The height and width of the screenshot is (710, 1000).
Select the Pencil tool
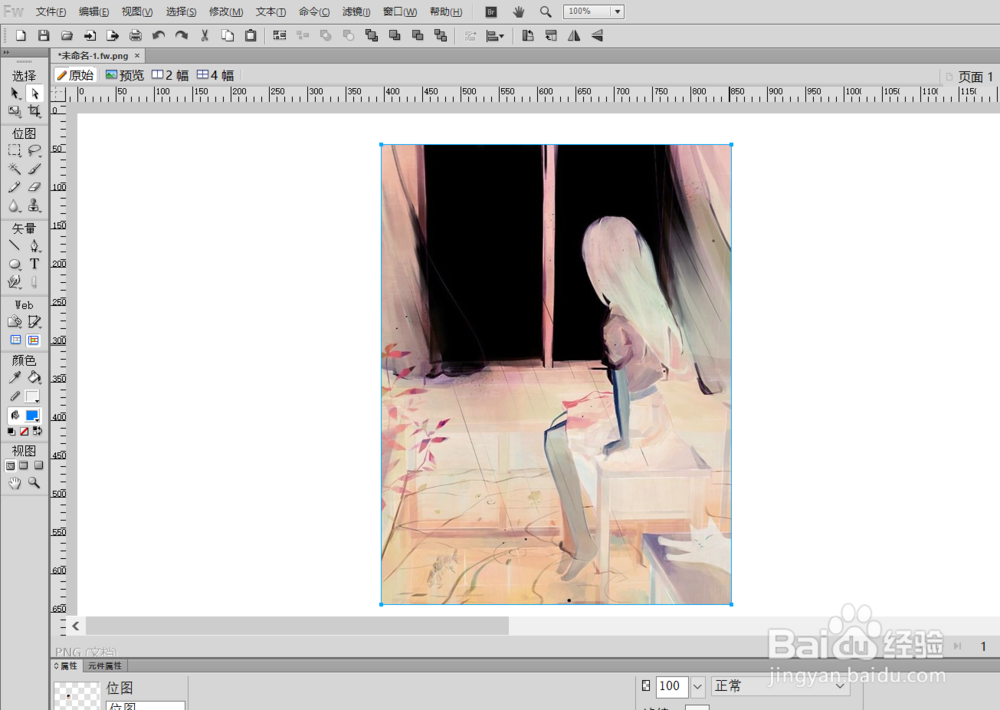[15, 187]
